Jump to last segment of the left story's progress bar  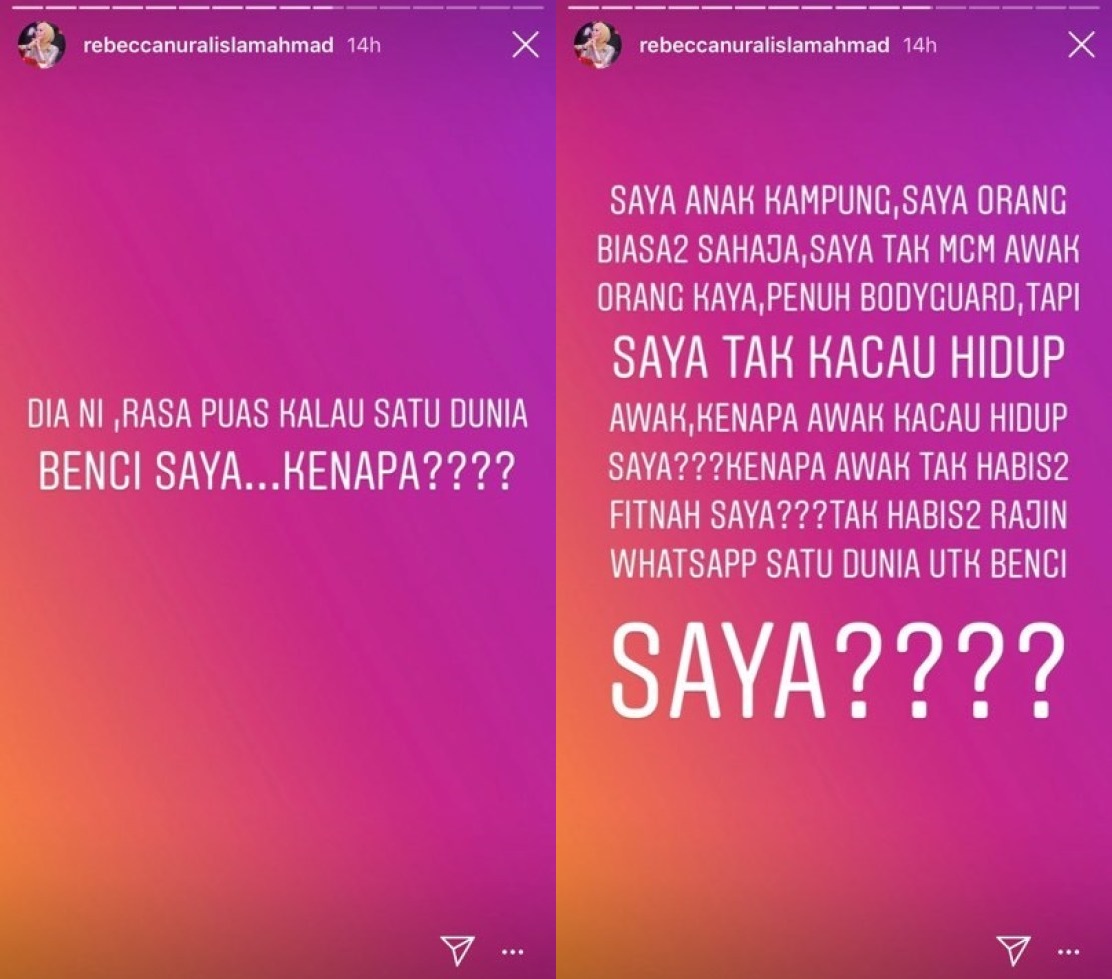[527, 7]
